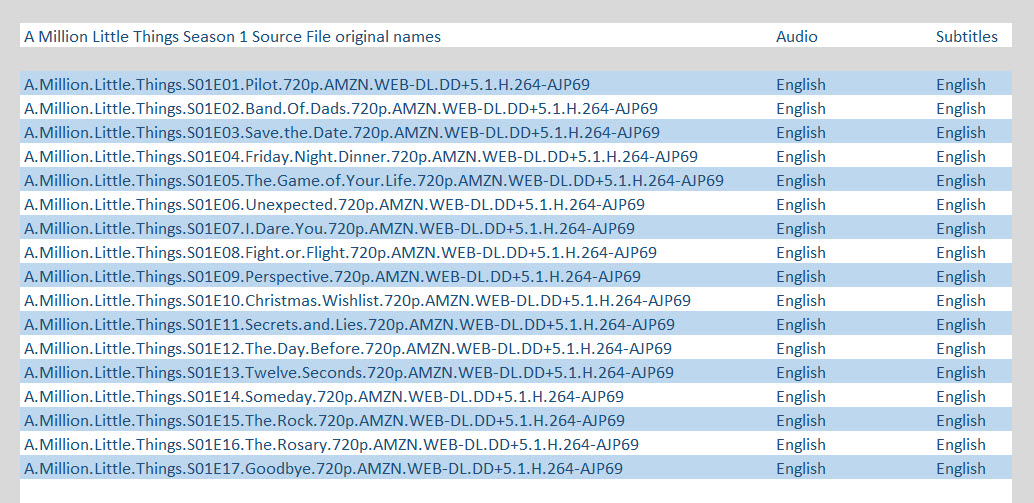Select the S01E04.Friday.Night.Dinner file name
Viewport: 1034px width, 503px height.
click(361, 157)
